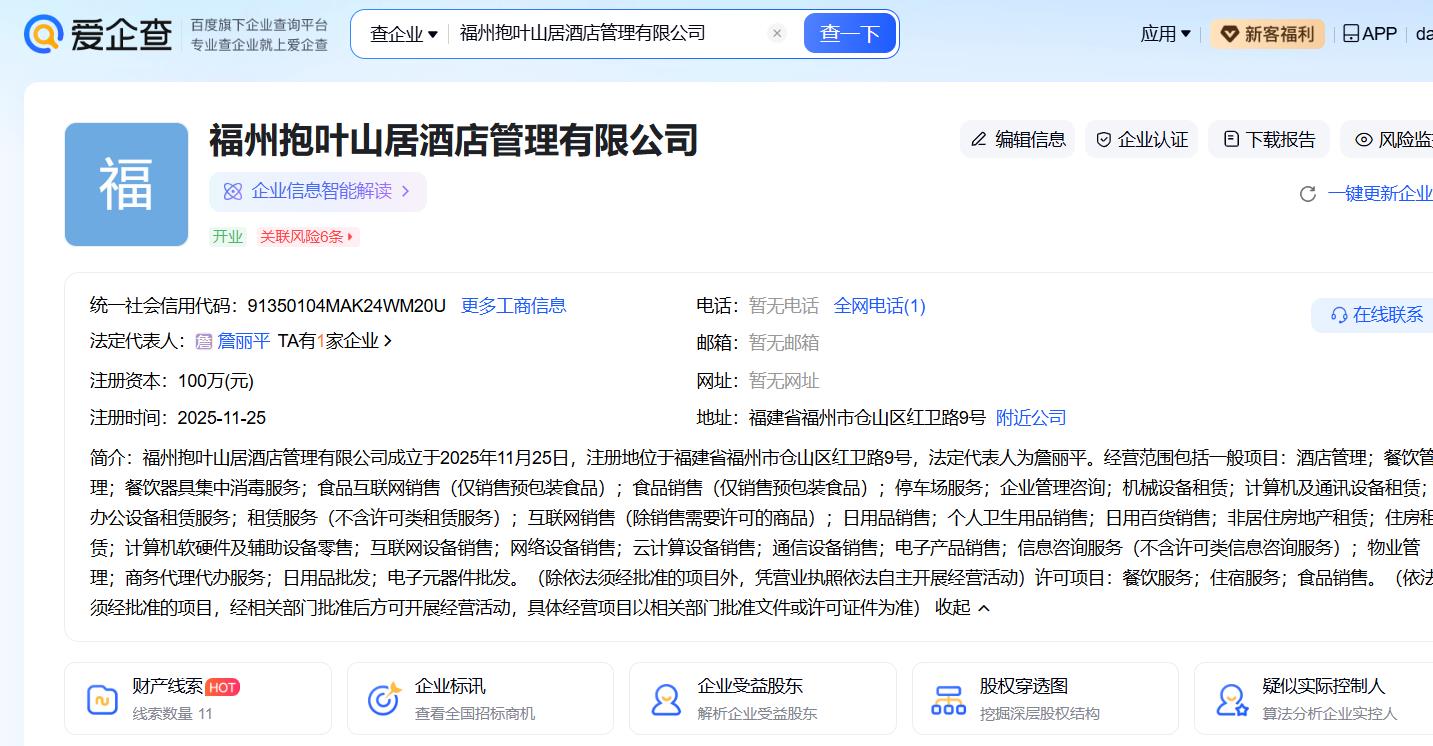Image resolution: width=1433 pixels, height=746 pixels.
Task: Open the 股权穿透图 structure icon
Action: [948, 699]
